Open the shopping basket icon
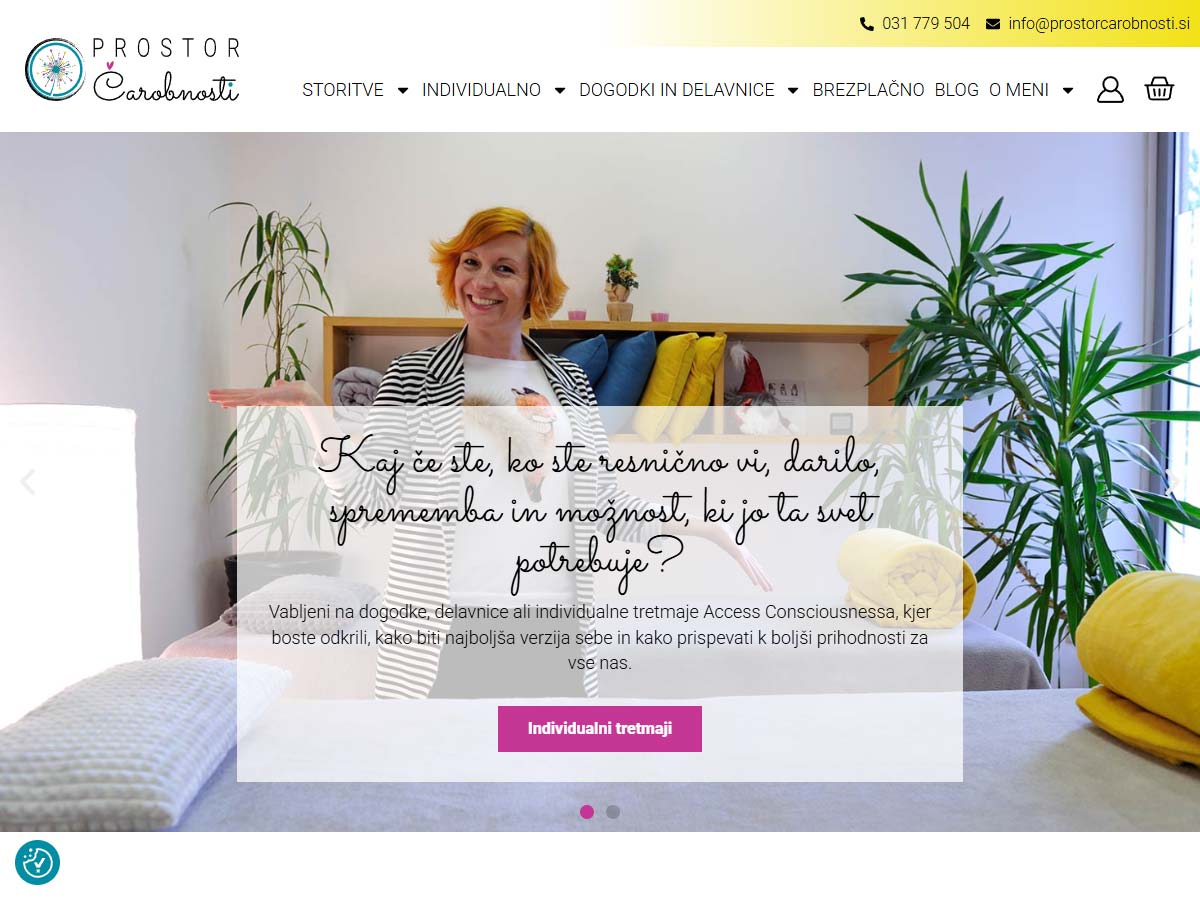Viewport: 1200px width, 900px height. pyautogui.click(x=1159, y=89)
